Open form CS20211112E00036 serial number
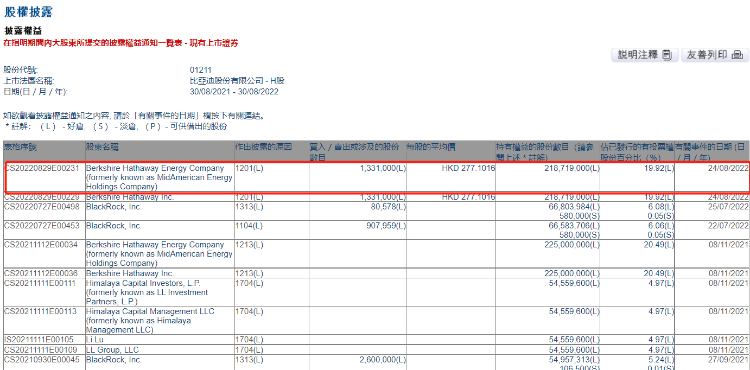 tap(41, 273)
